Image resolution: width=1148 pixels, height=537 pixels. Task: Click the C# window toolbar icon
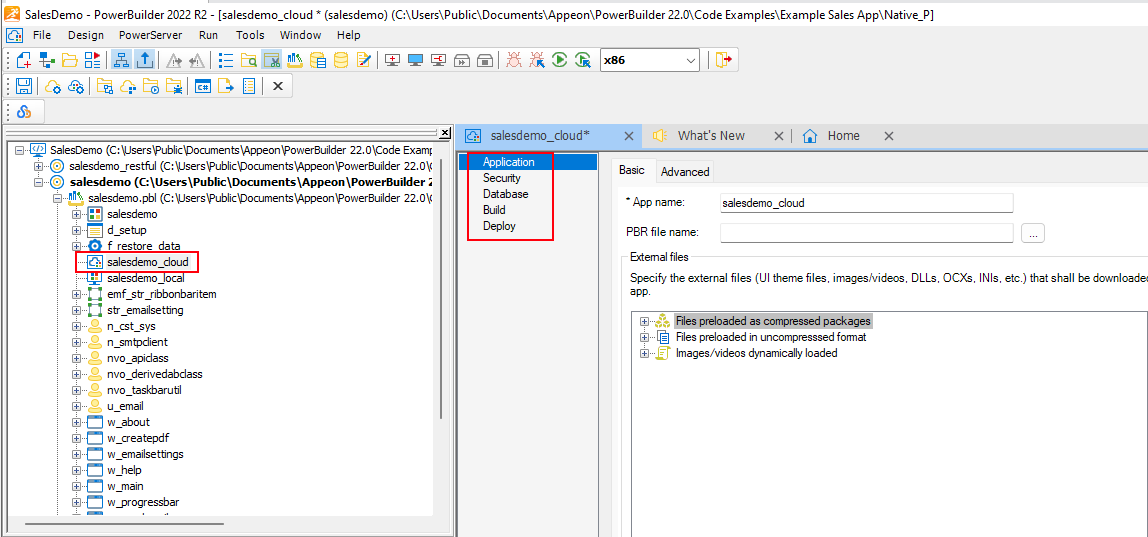point(202,86)
